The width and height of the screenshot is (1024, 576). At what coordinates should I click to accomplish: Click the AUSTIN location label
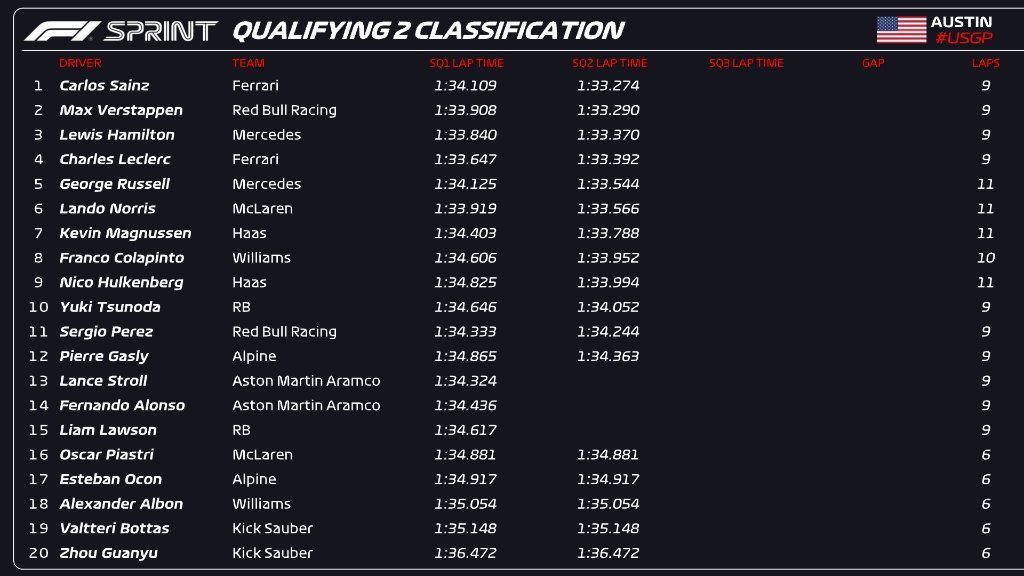(961, 22)
